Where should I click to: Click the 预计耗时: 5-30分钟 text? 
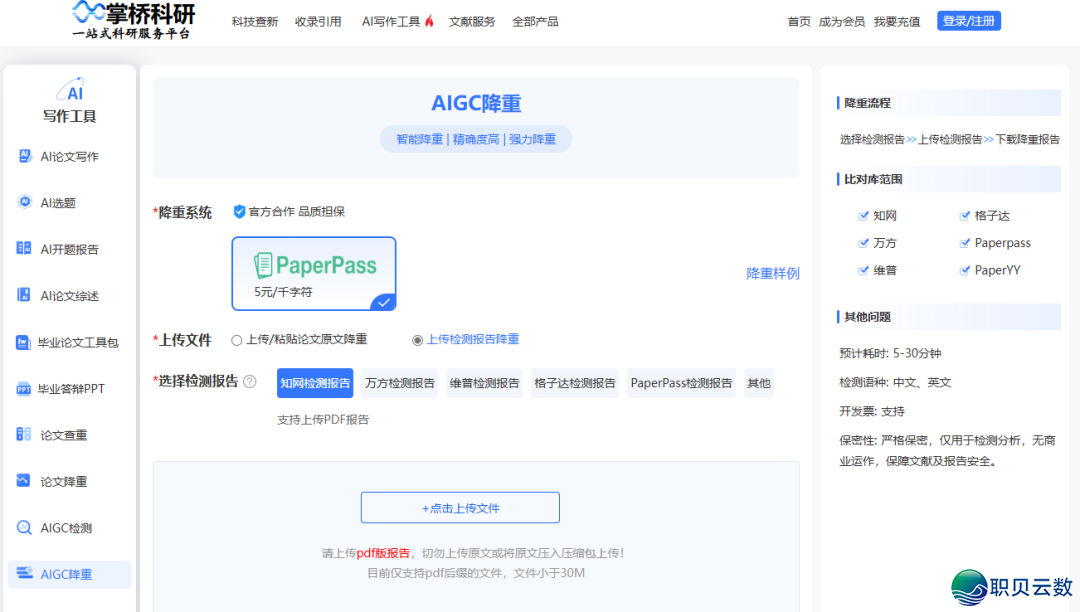pos(890,353)
